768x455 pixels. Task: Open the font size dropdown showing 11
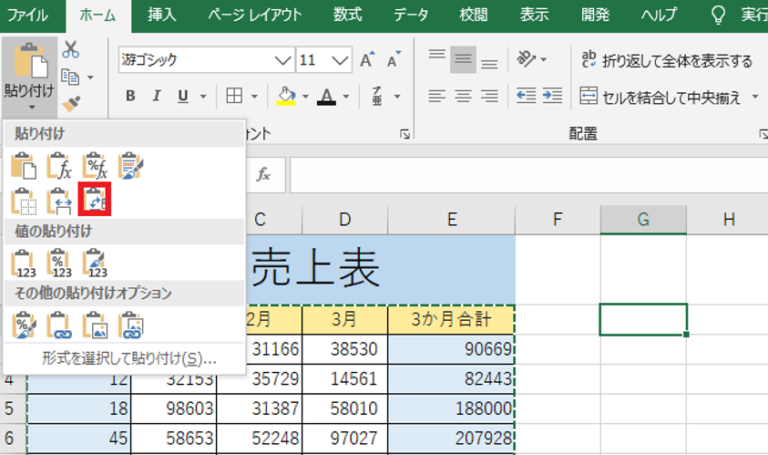tap(339, 60)
